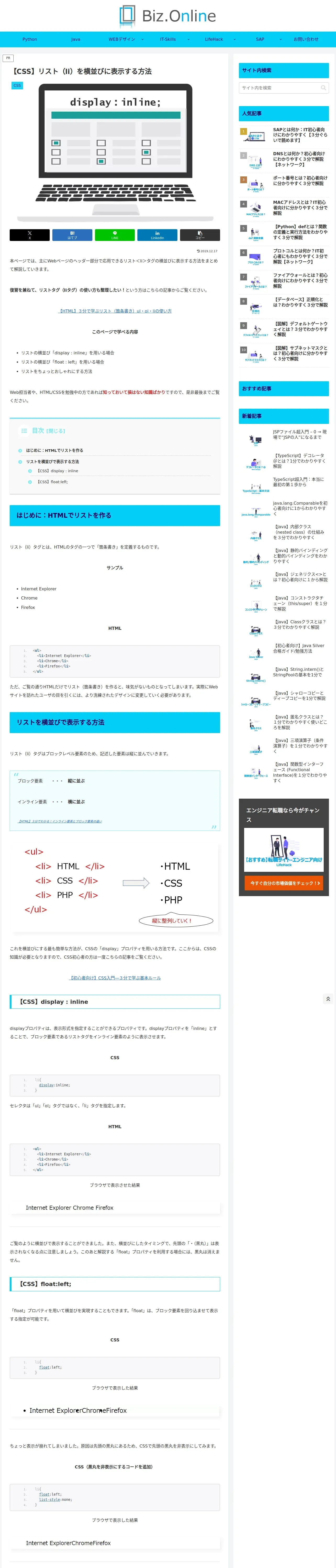Share the article on LinkedIn
The image size is (336, 1568).
click(x=157, y=235)
